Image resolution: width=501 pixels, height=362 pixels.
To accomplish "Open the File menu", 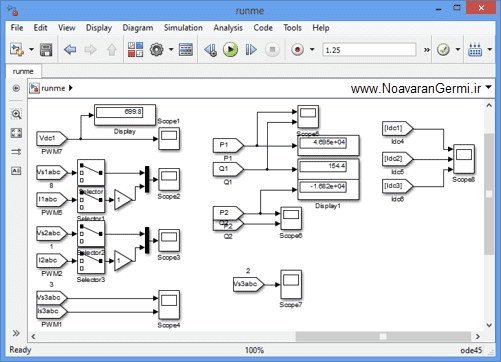I will (x=17, y=28).
